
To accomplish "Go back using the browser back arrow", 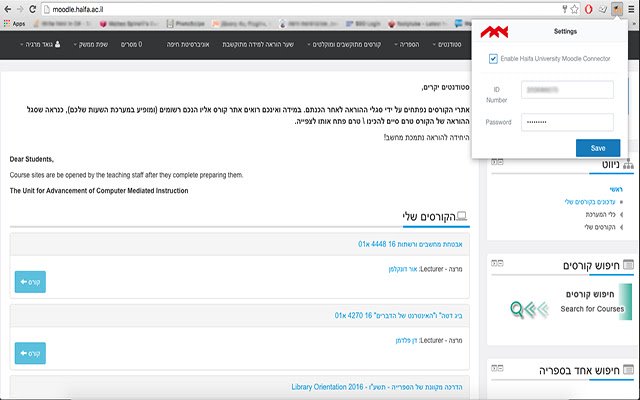I will tap(7, 9).
